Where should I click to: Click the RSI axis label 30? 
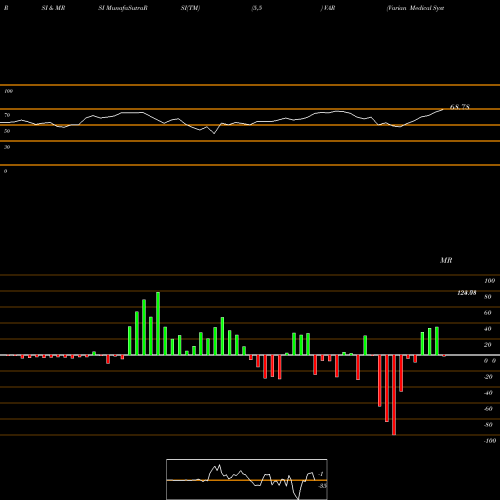pyautogui.click(x=7, y=147)
